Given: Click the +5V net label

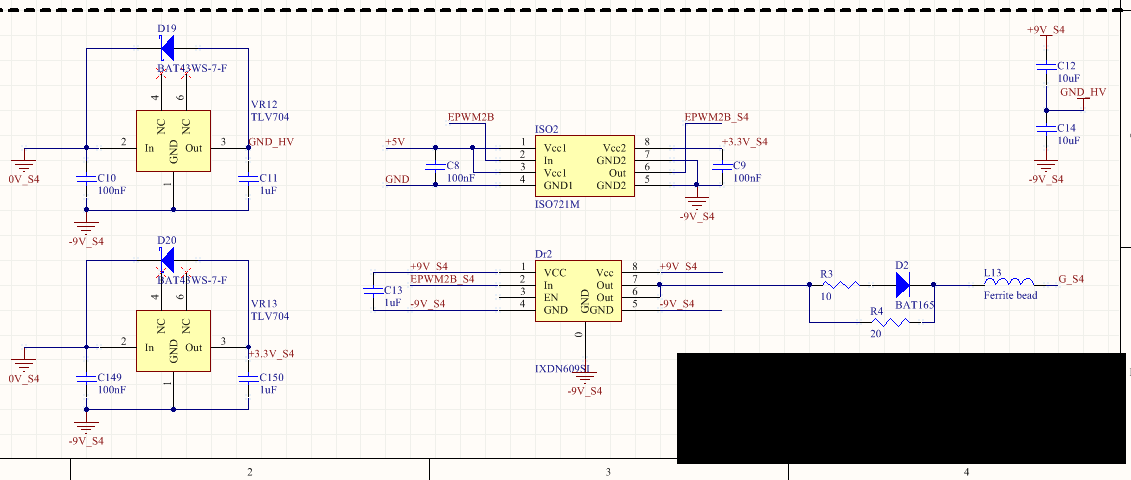Looking at the screenshot, I should [395, 141].
